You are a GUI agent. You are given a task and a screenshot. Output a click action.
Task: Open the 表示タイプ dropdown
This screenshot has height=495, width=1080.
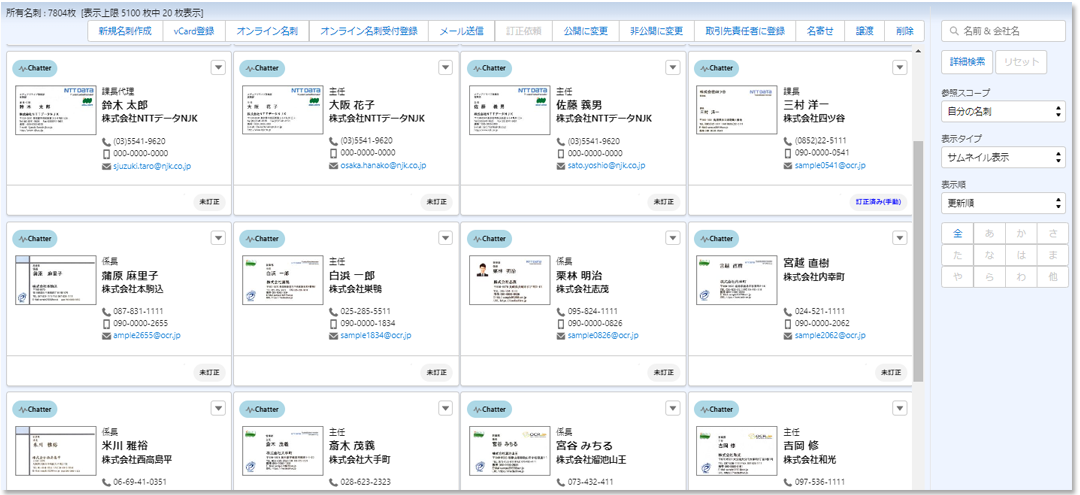[1003, 158]
